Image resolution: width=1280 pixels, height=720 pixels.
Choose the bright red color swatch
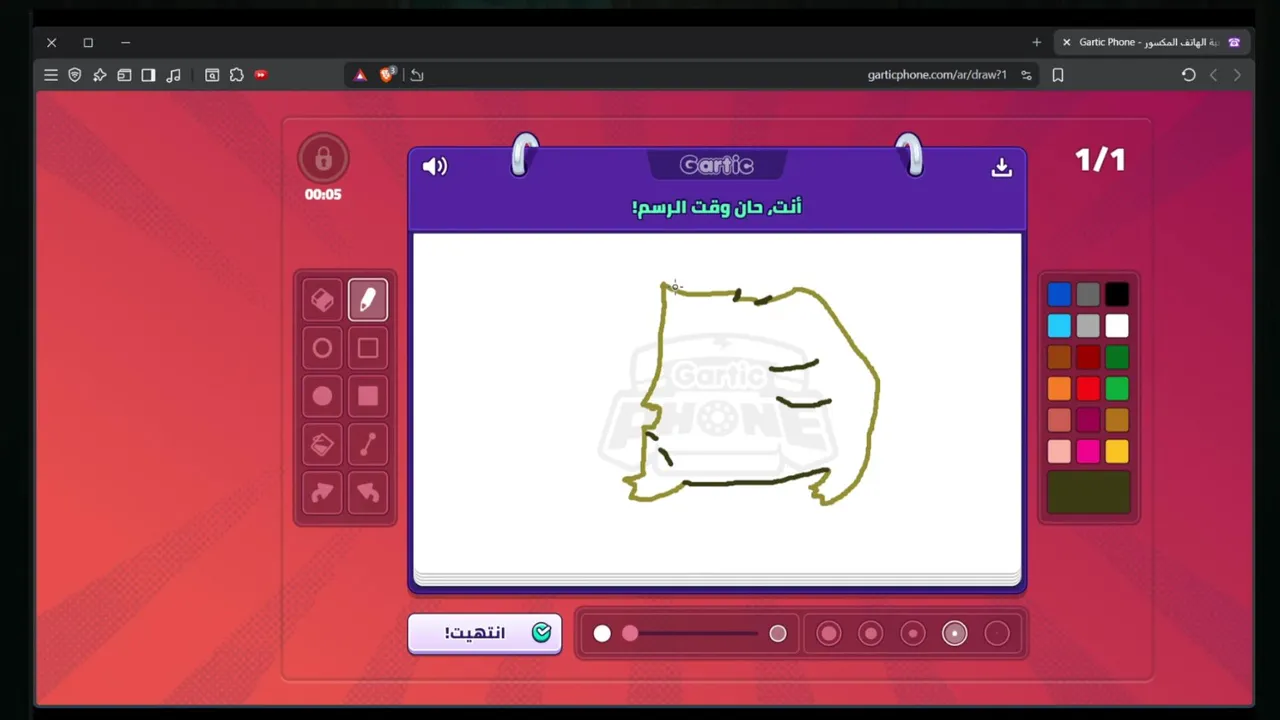click(1088, 388)
